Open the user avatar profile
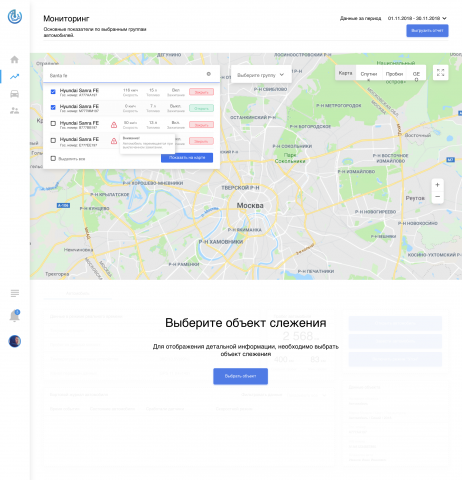 tap(15, 341)
